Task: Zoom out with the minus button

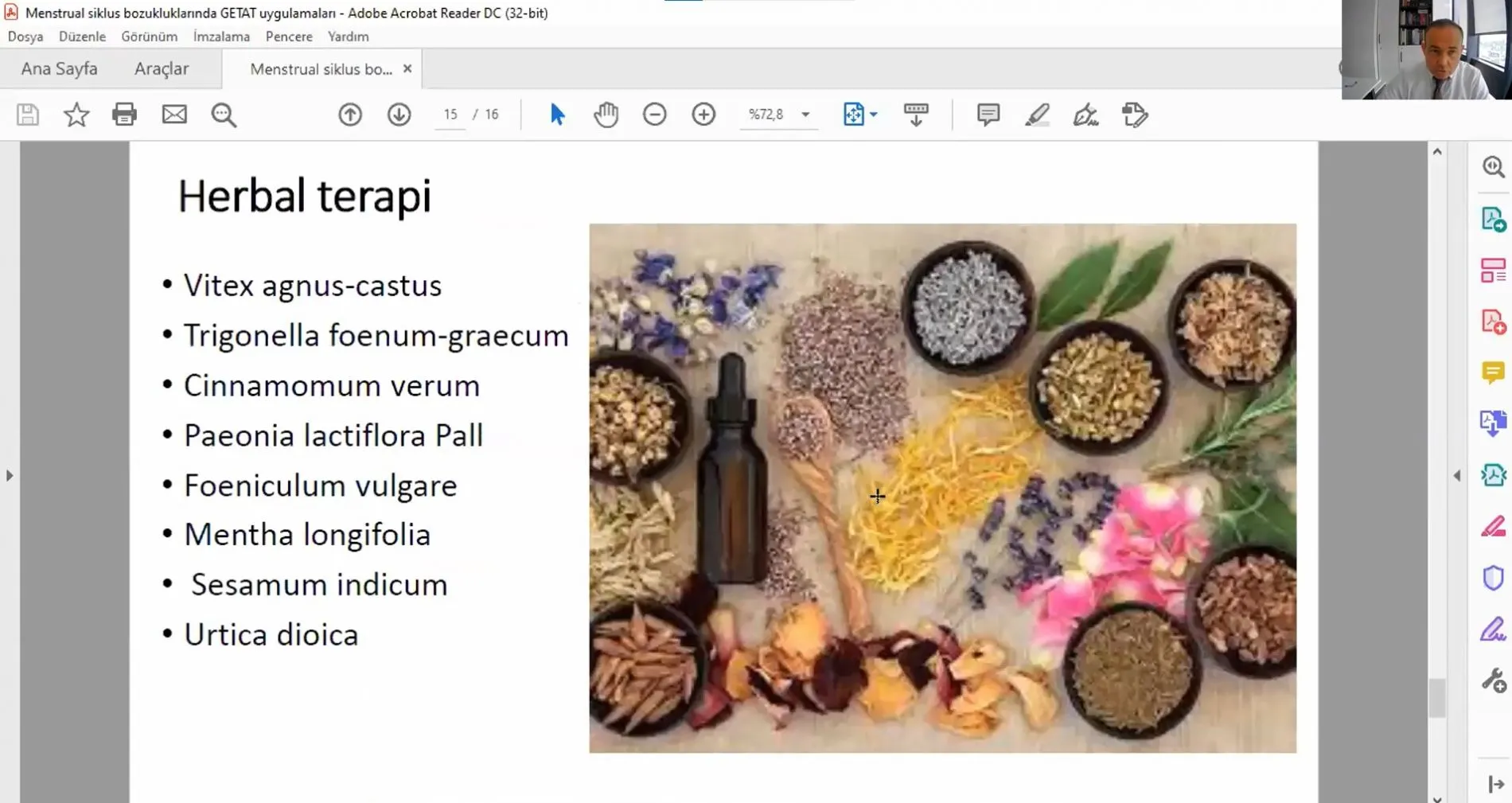Action: click(654, 115)
